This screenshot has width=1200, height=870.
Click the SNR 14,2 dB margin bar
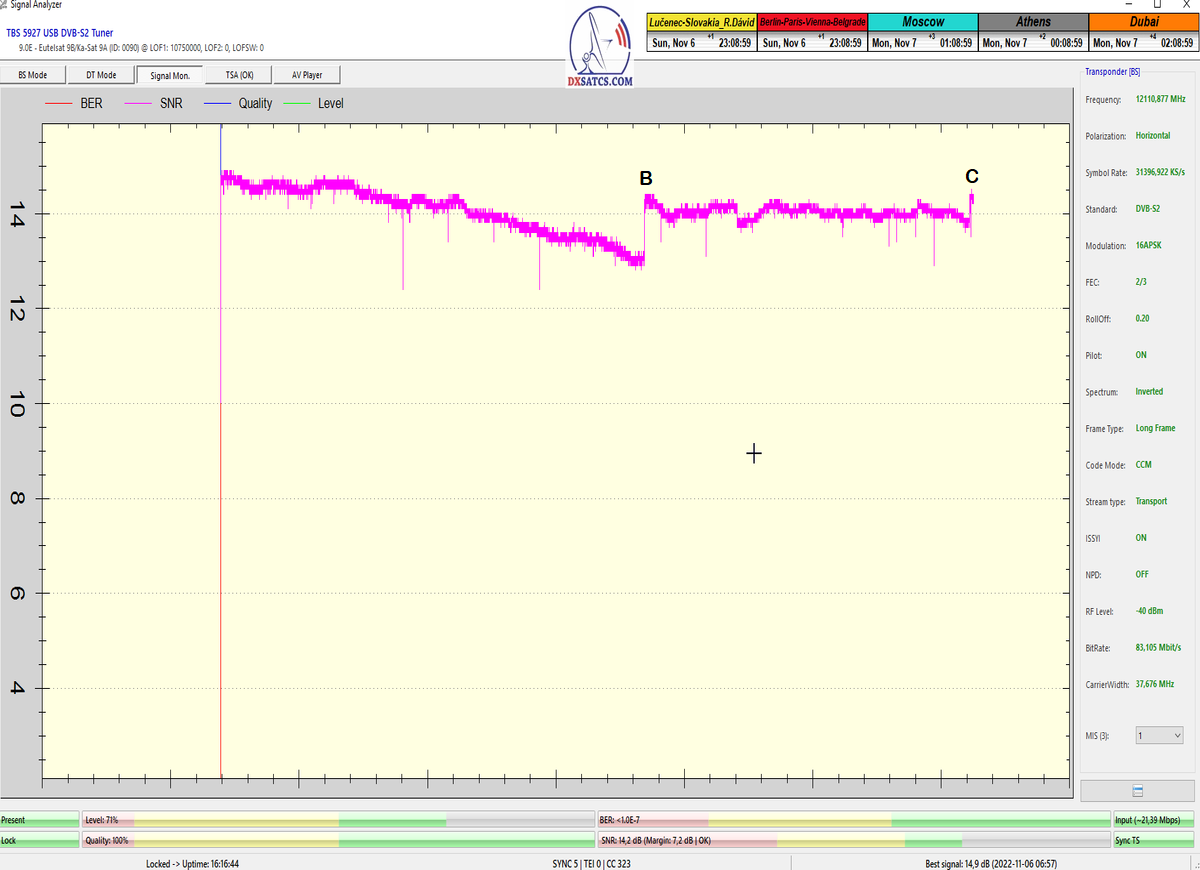(853, 841)
